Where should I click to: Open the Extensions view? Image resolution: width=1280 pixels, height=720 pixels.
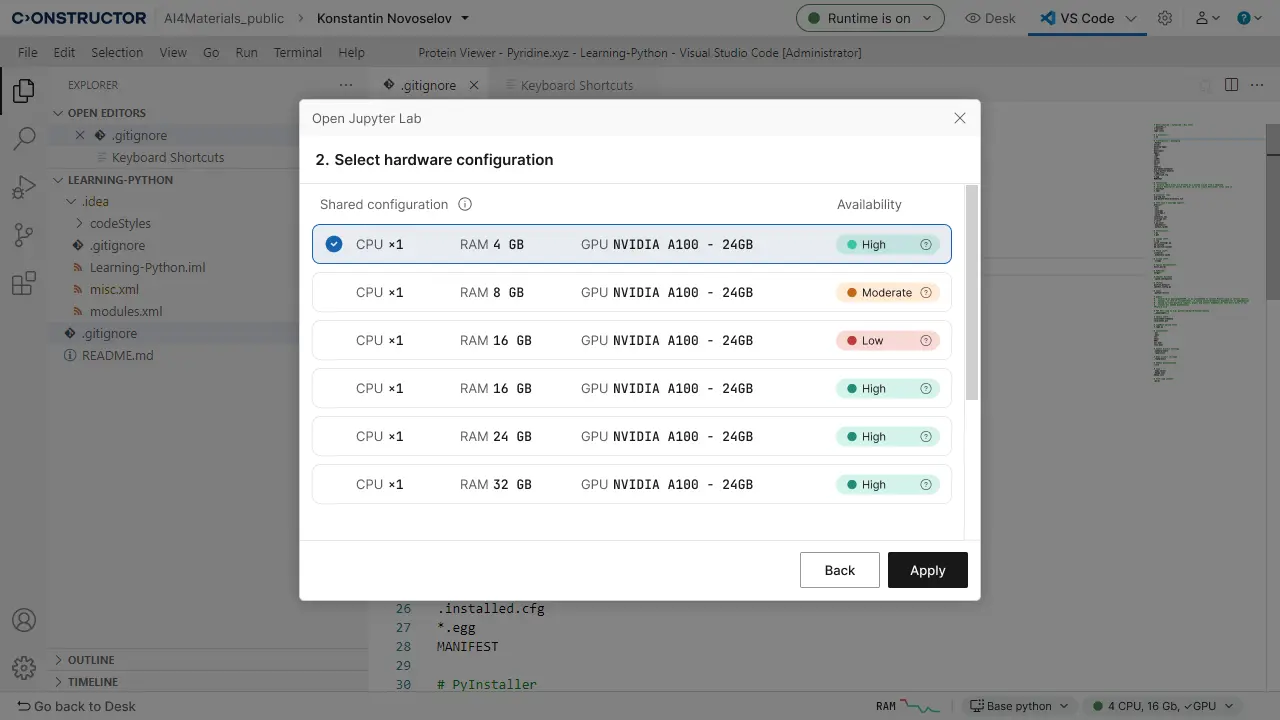[x=23, y=283]
